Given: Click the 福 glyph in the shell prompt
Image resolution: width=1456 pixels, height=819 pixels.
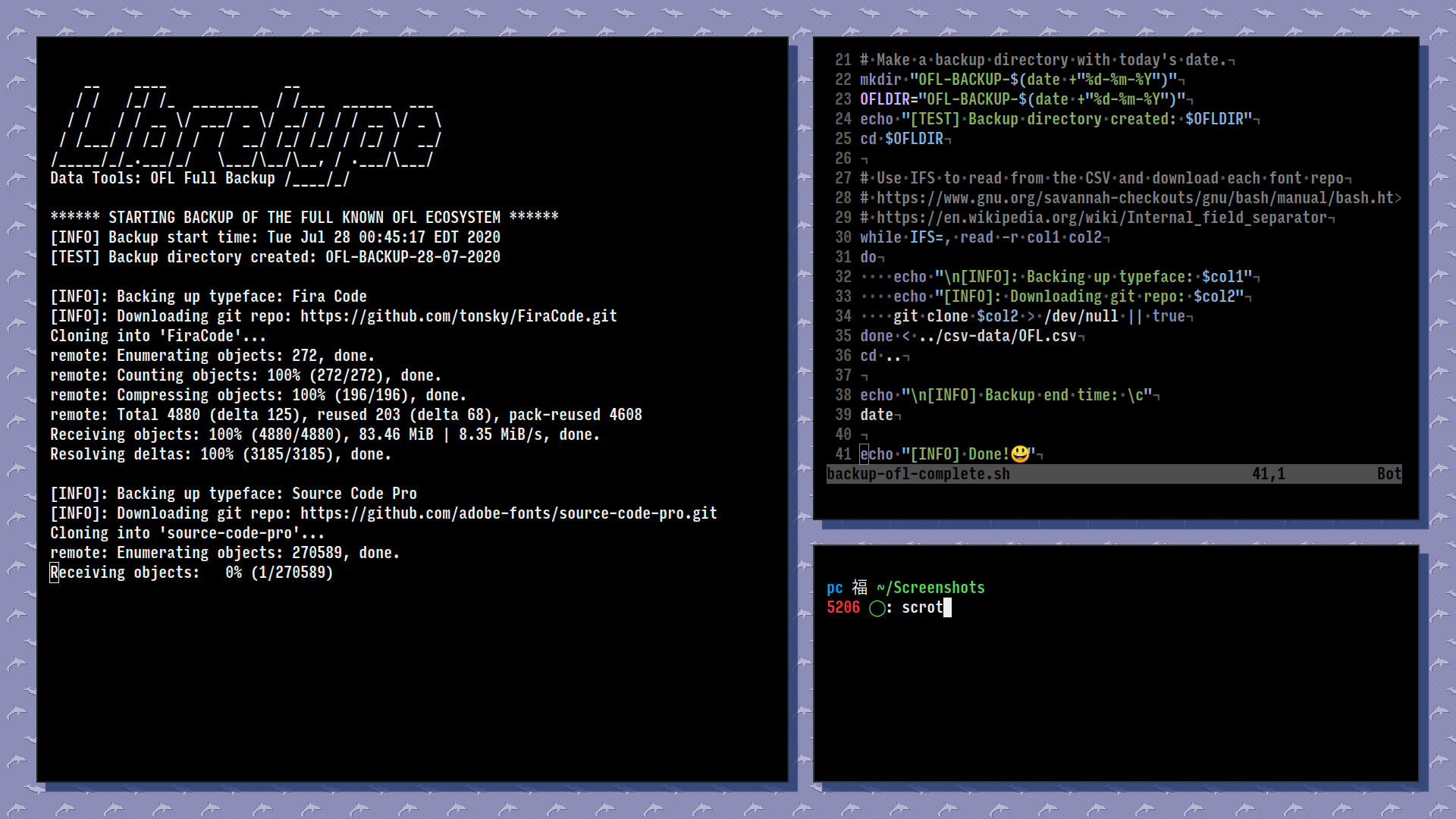Looking at the screenshot, I should tap(861, 587).
